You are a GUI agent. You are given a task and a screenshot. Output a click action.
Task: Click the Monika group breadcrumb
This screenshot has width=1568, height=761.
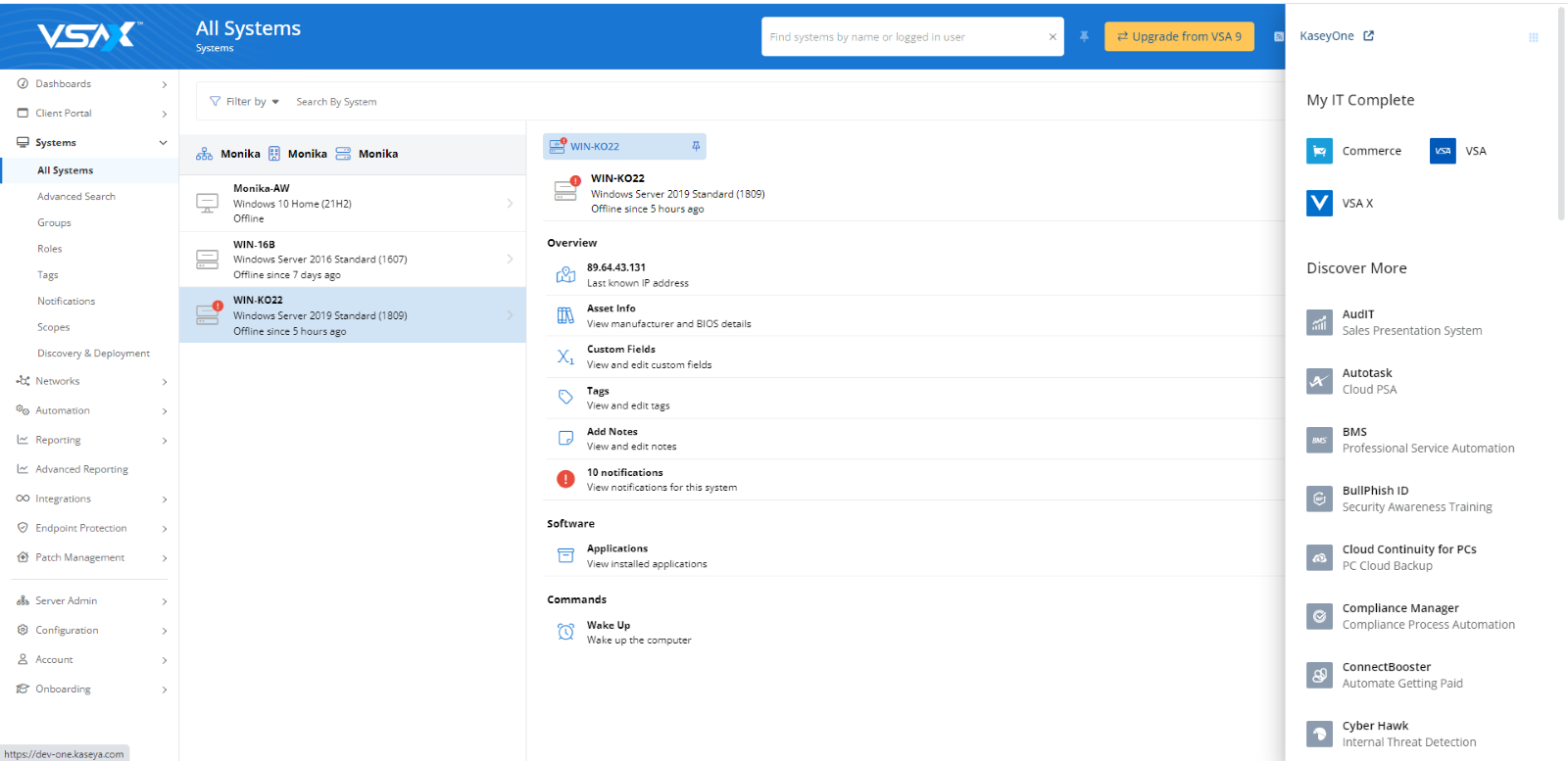click(x=367, y=154)
